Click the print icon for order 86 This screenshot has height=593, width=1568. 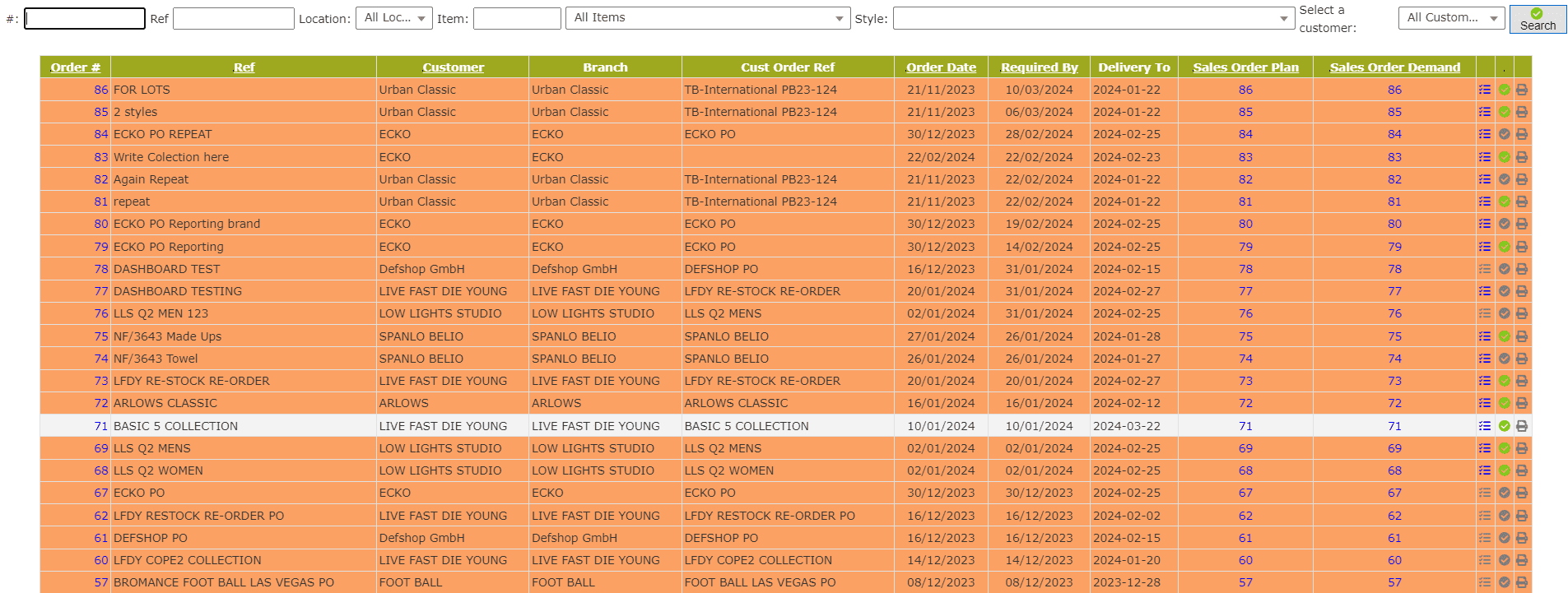(1522, 90)
